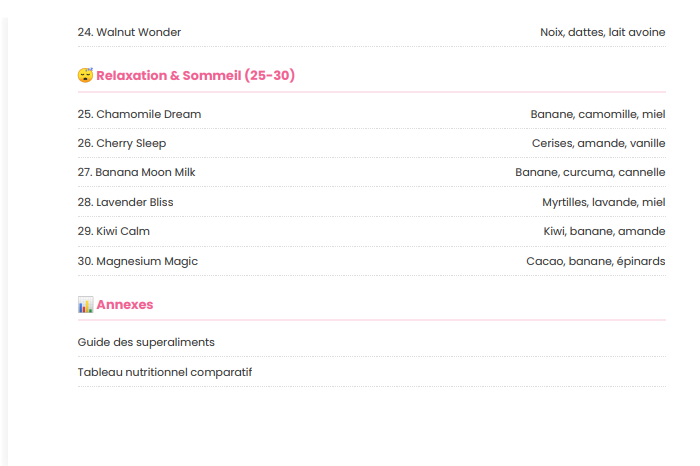Jump to the Banana Moon Milk recipe
This screenshot has width=700, height=466.
click(x=136, y=172)
